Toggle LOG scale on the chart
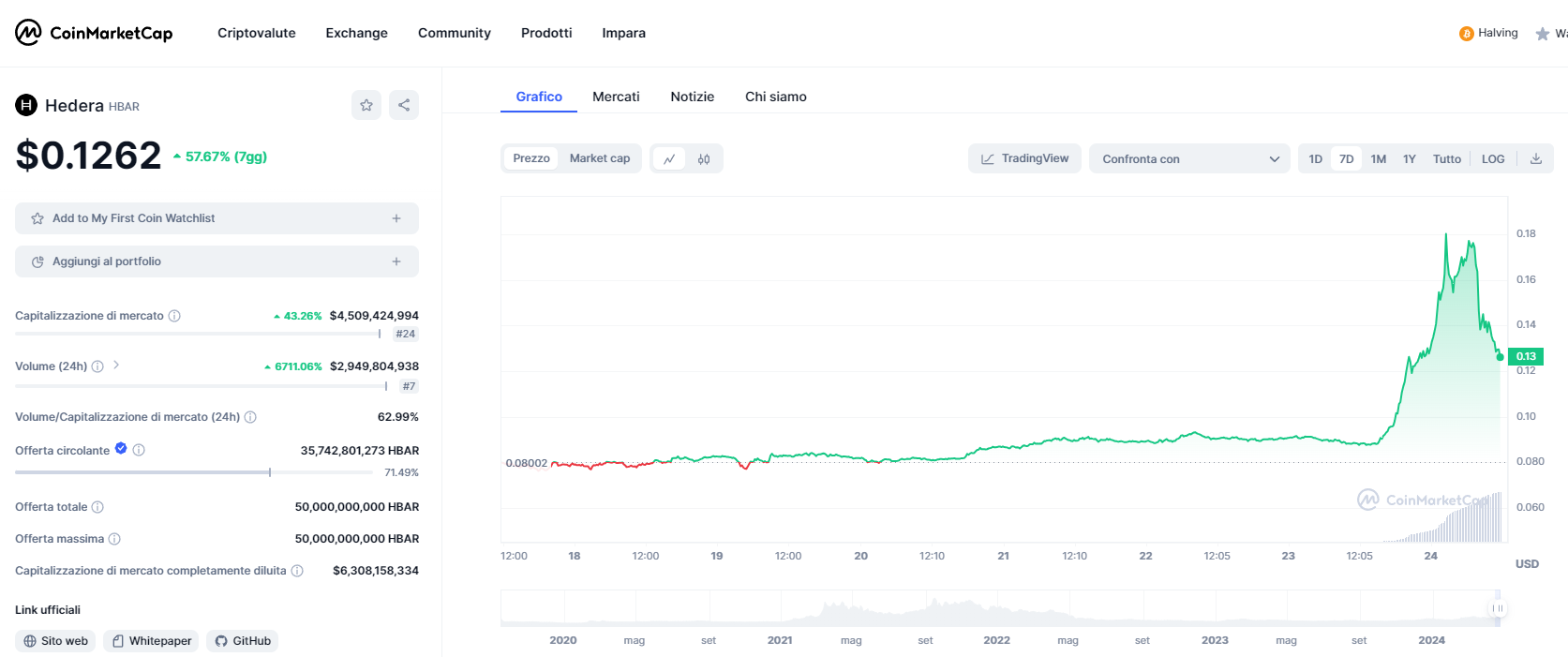This screenshot has height=657, width=1568. coord(1493,158)
